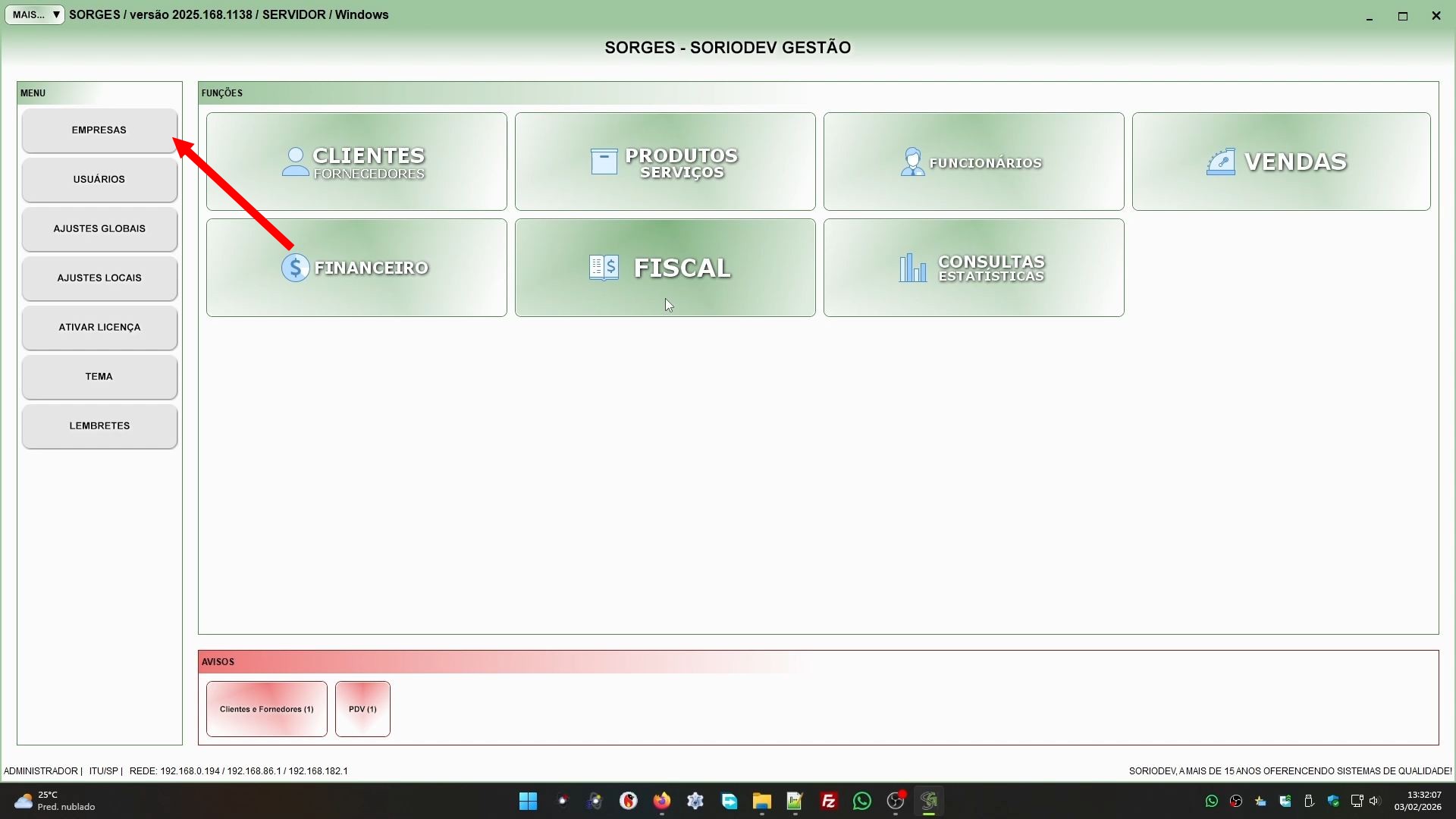
Task: Open the Tema settings
Action: tap(99, 377)
